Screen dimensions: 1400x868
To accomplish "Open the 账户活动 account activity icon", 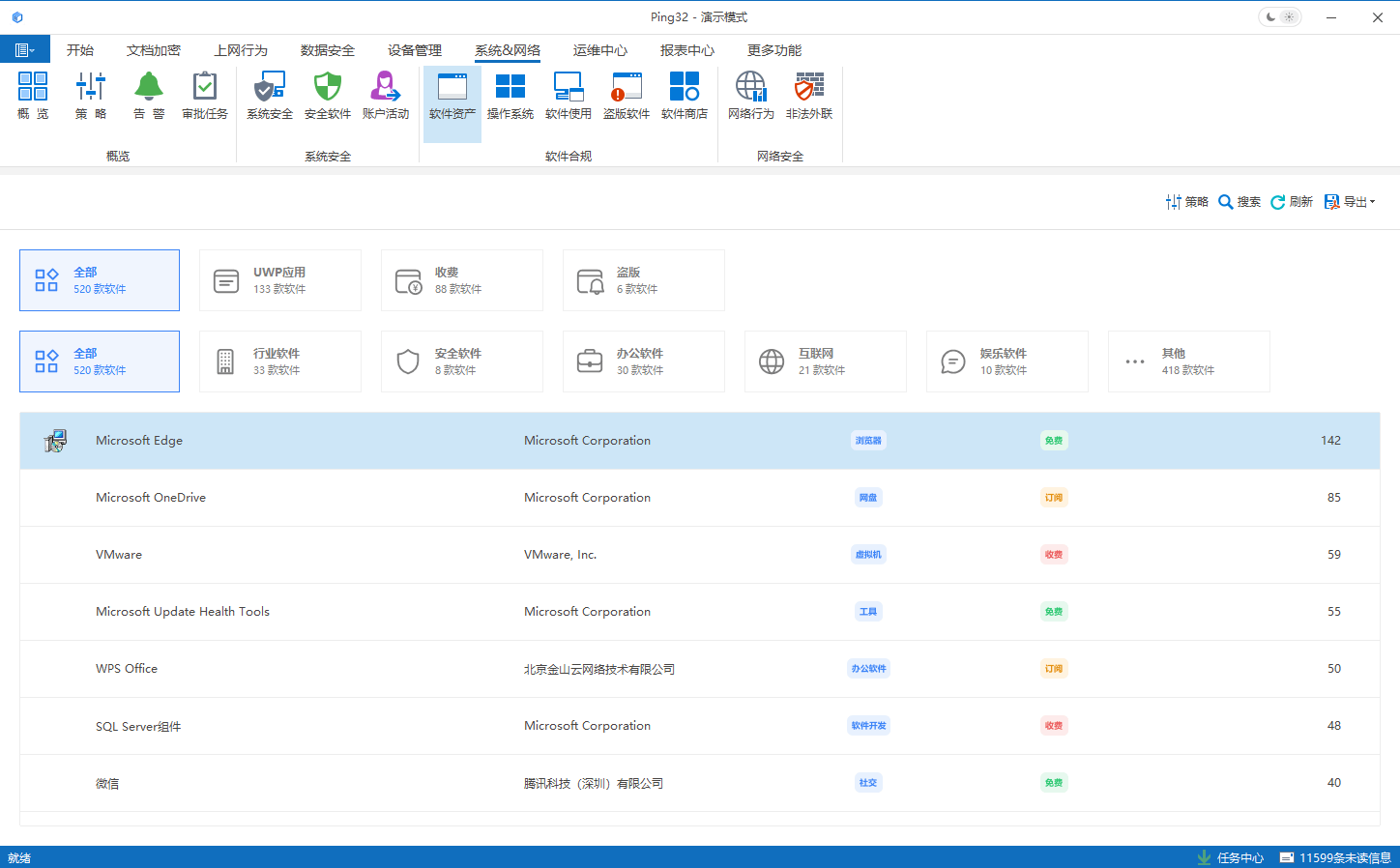I will tap(385, 96).
